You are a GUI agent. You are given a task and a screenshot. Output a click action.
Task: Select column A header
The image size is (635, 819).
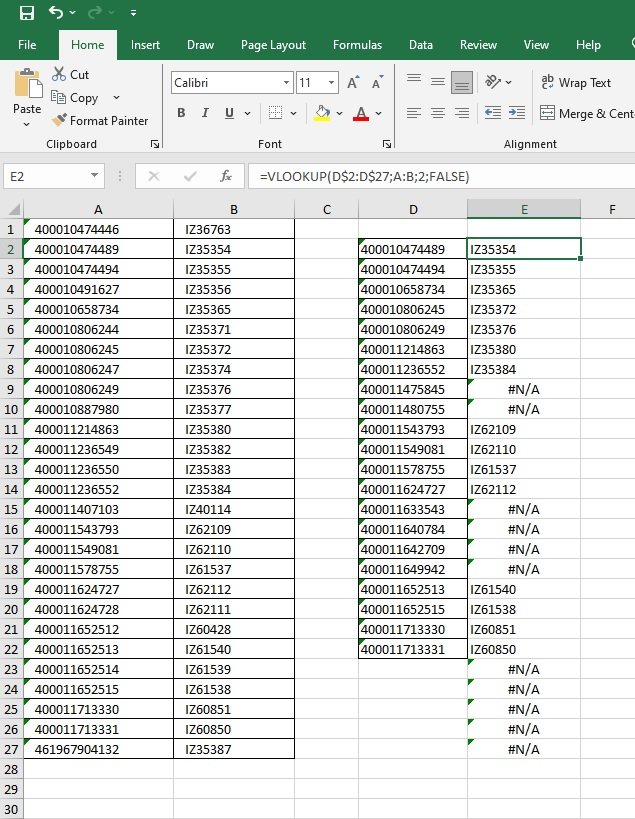pos(98,209)
